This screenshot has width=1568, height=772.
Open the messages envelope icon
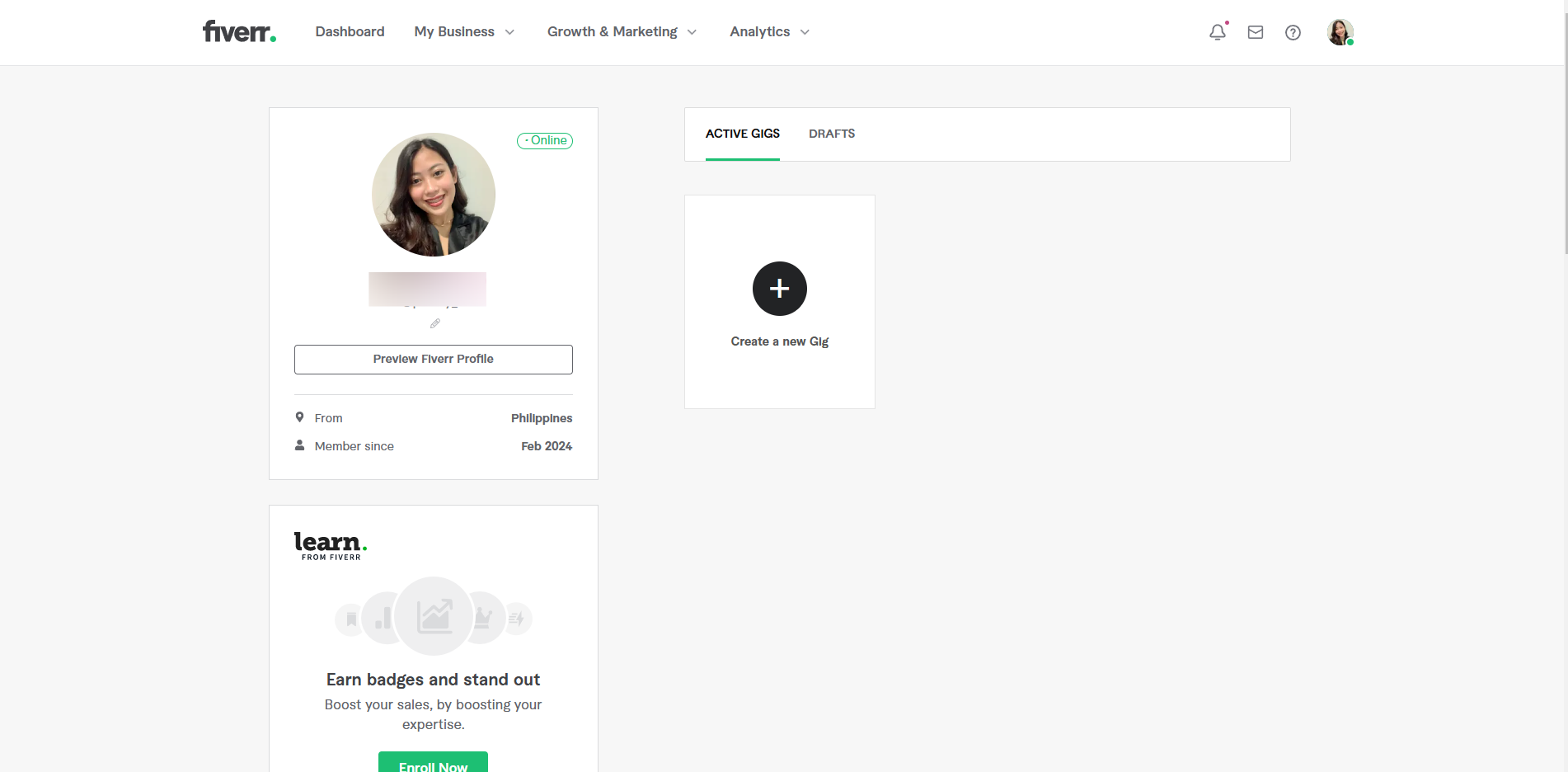click(1256, 32)
